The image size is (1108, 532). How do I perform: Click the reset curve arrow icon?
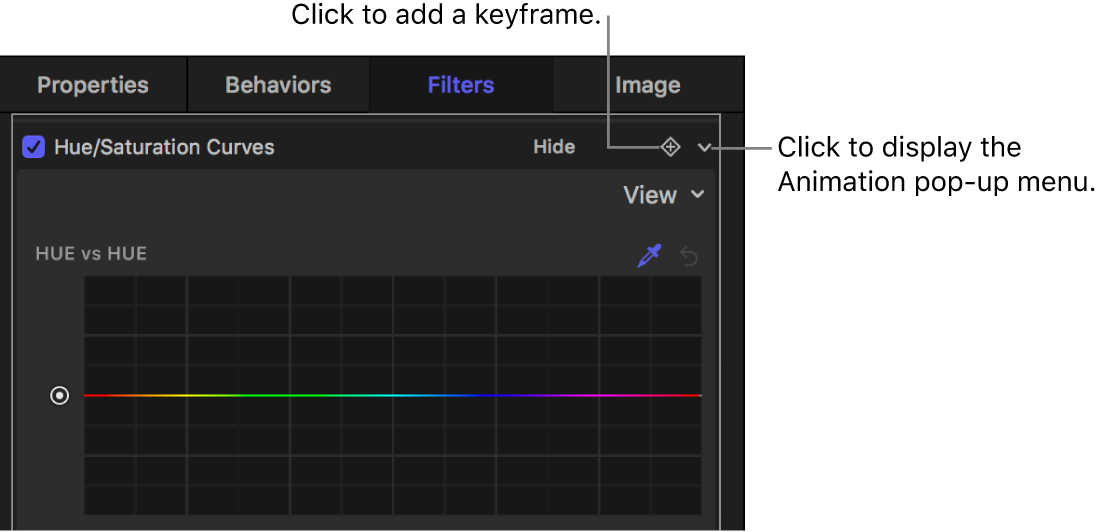pos(689,256)
